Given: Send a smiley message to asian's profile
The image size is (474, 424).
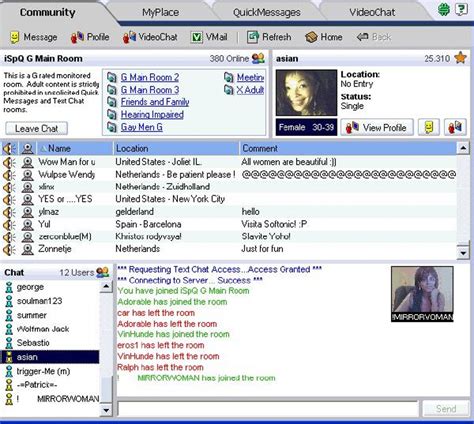Looking at the screenshot, I should (x=429, y=128).
